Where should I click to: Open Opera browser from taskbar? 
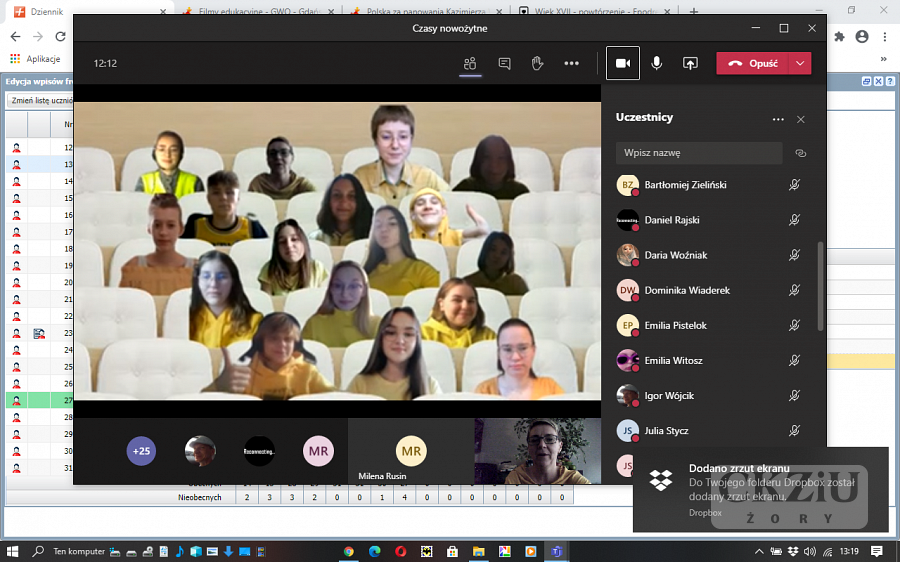[x=401, y=552]
